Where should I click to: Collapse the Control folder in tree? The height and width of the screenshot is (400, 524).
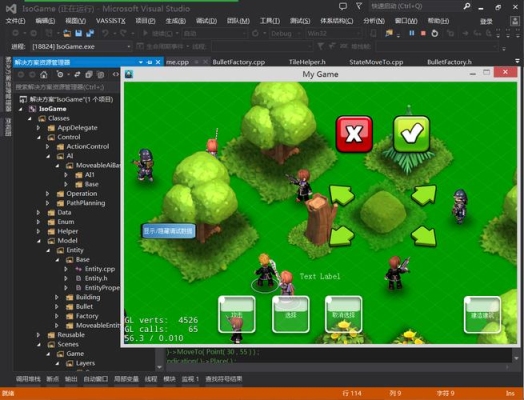coord(39,137)
